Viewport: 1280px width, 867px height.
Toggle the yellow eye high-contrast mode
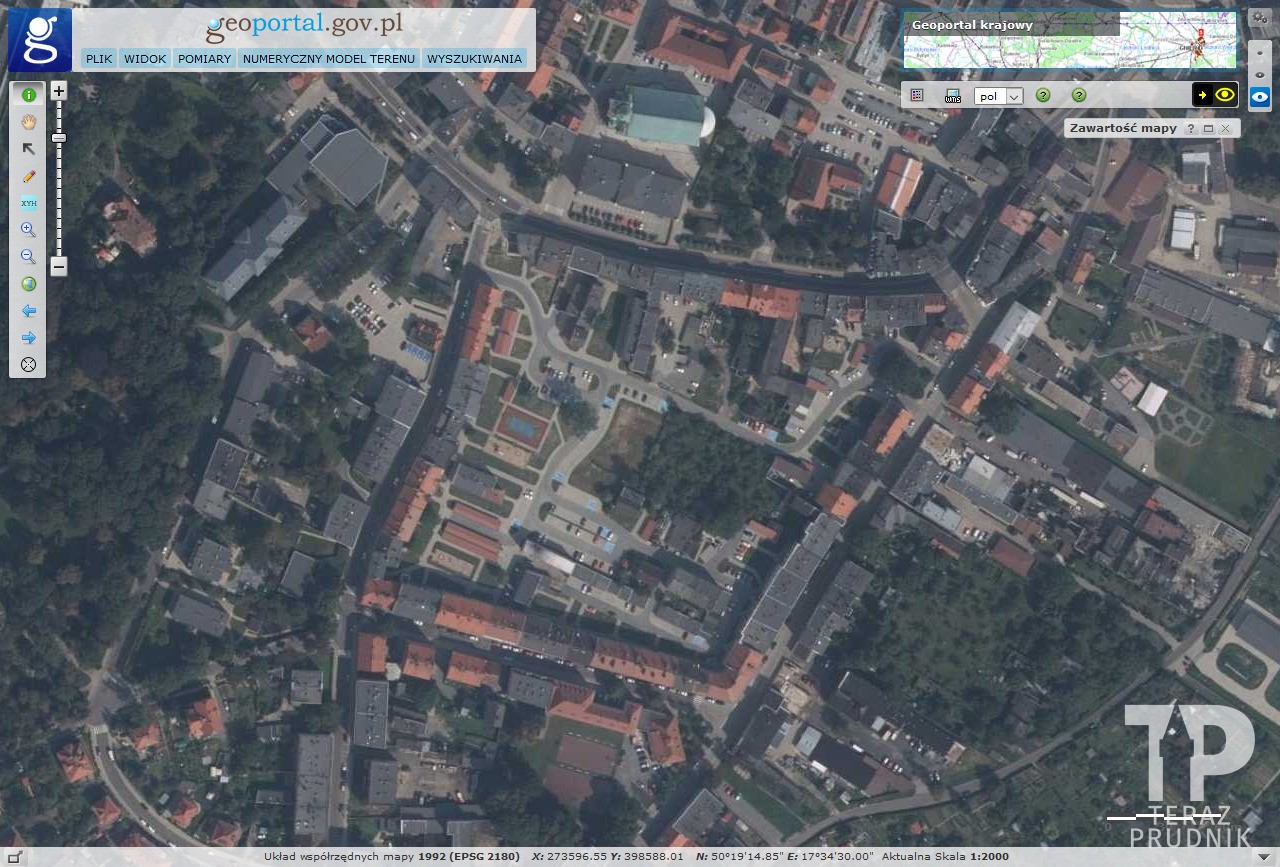point(1225,95)
